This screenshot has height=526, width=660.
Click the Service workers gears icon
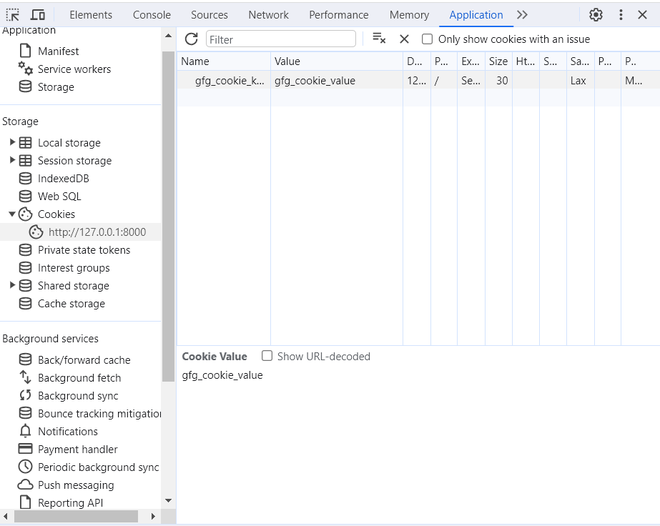[x=25, y=69]
